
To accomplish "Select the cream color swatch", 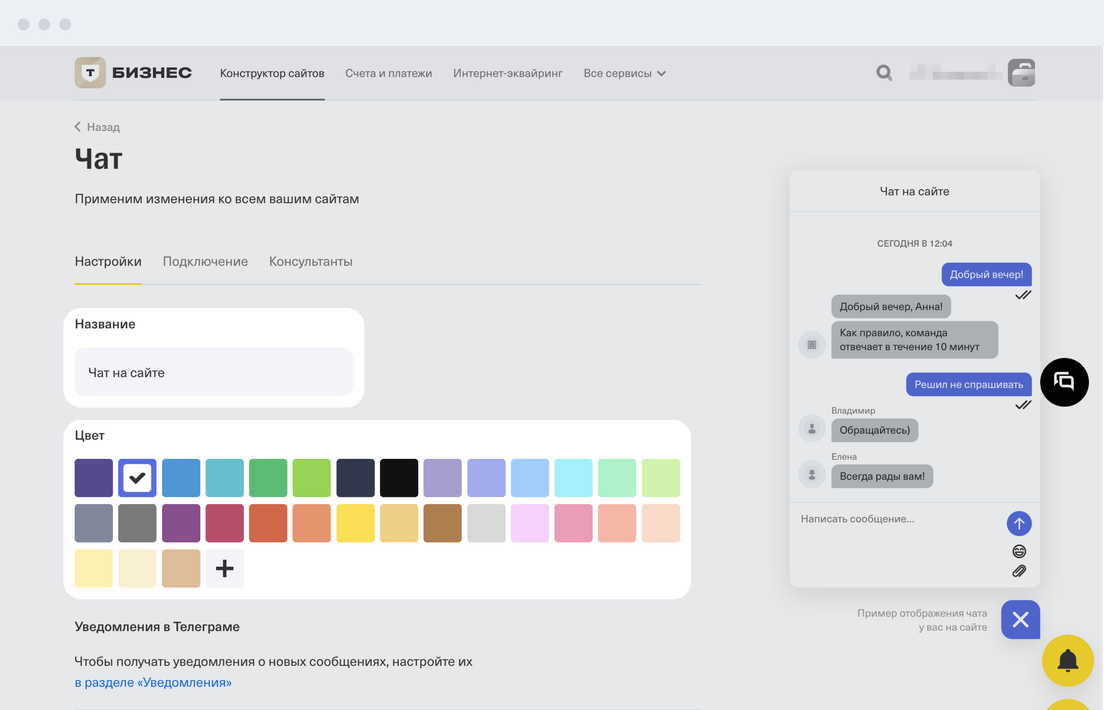I will coord(137,568).
